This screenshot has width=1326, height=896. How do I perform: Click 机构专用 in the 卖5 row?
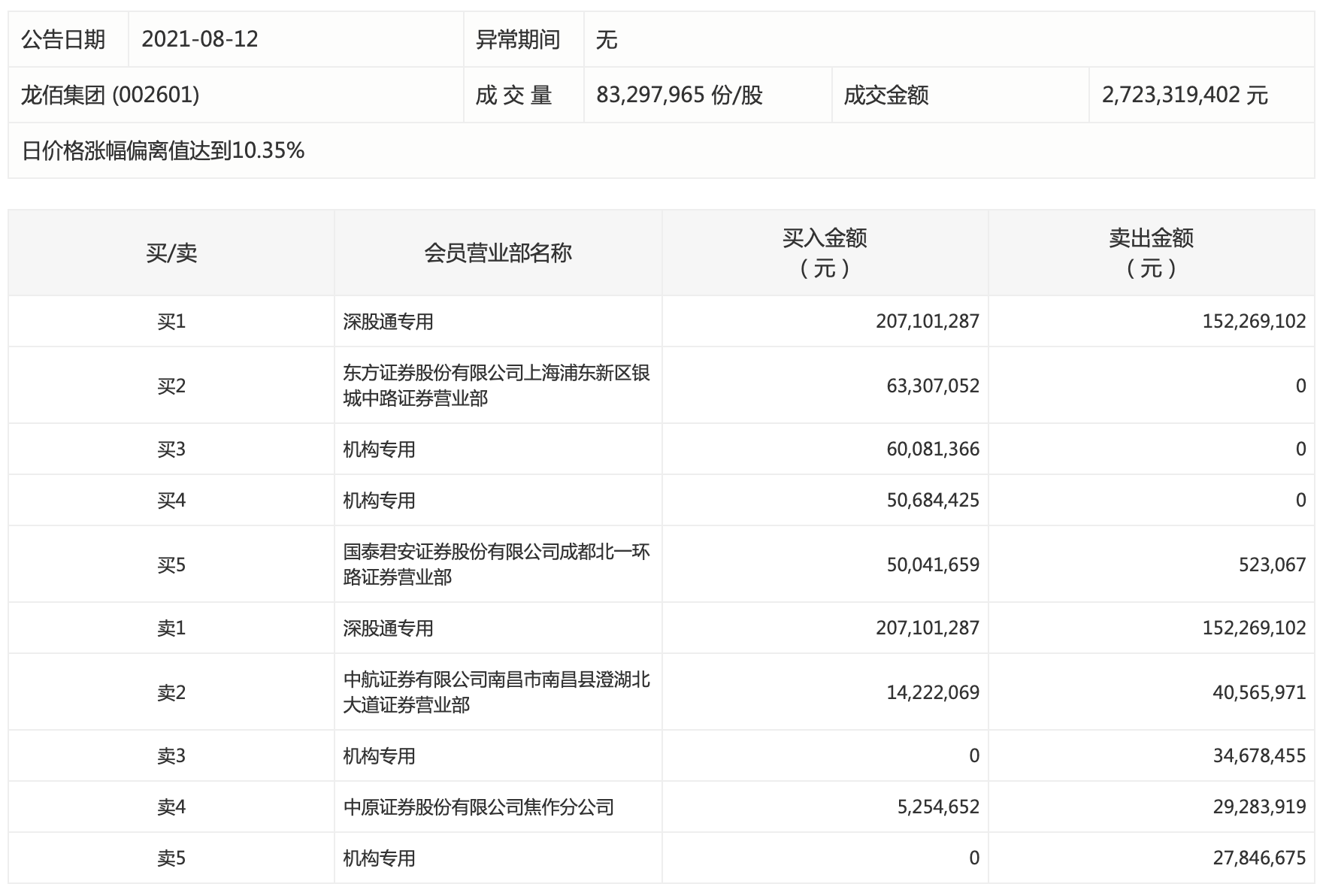click(x=379, y=858)
